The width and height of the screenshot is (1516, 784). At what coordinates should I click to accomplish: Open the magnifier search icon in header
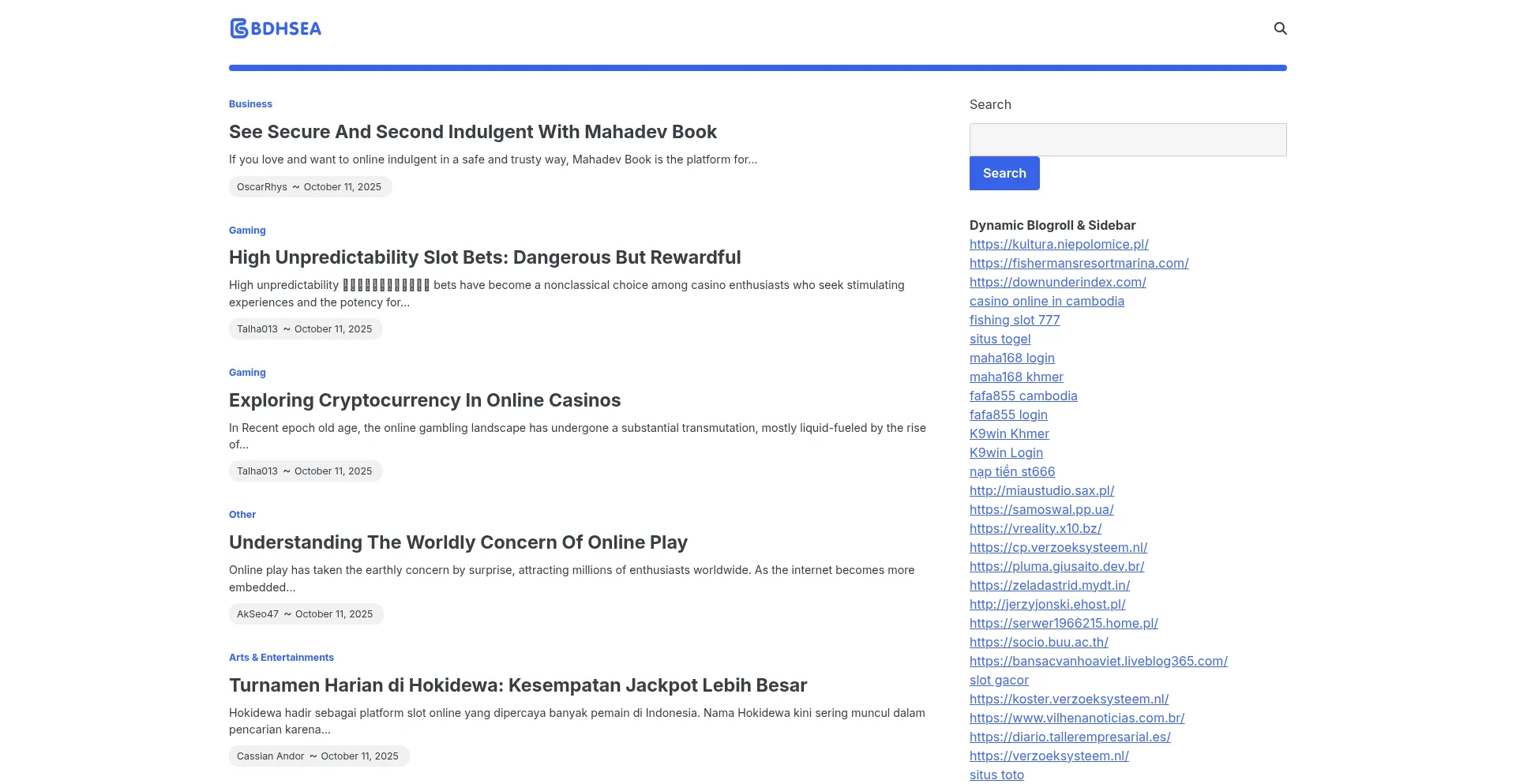point(1280,28)
